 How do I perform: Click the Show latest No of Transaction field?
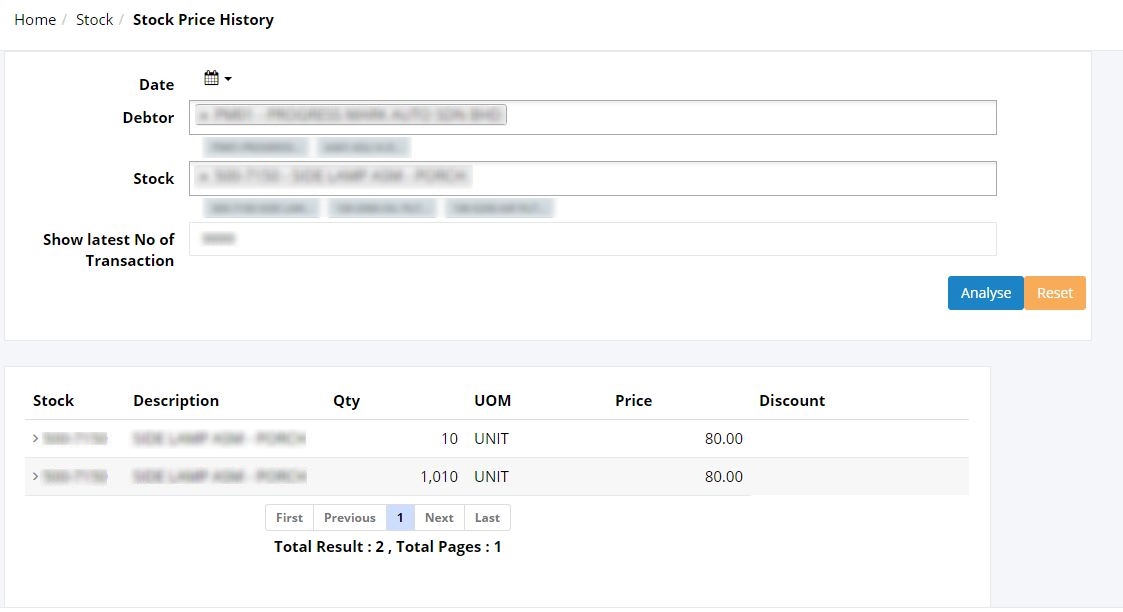592,239
